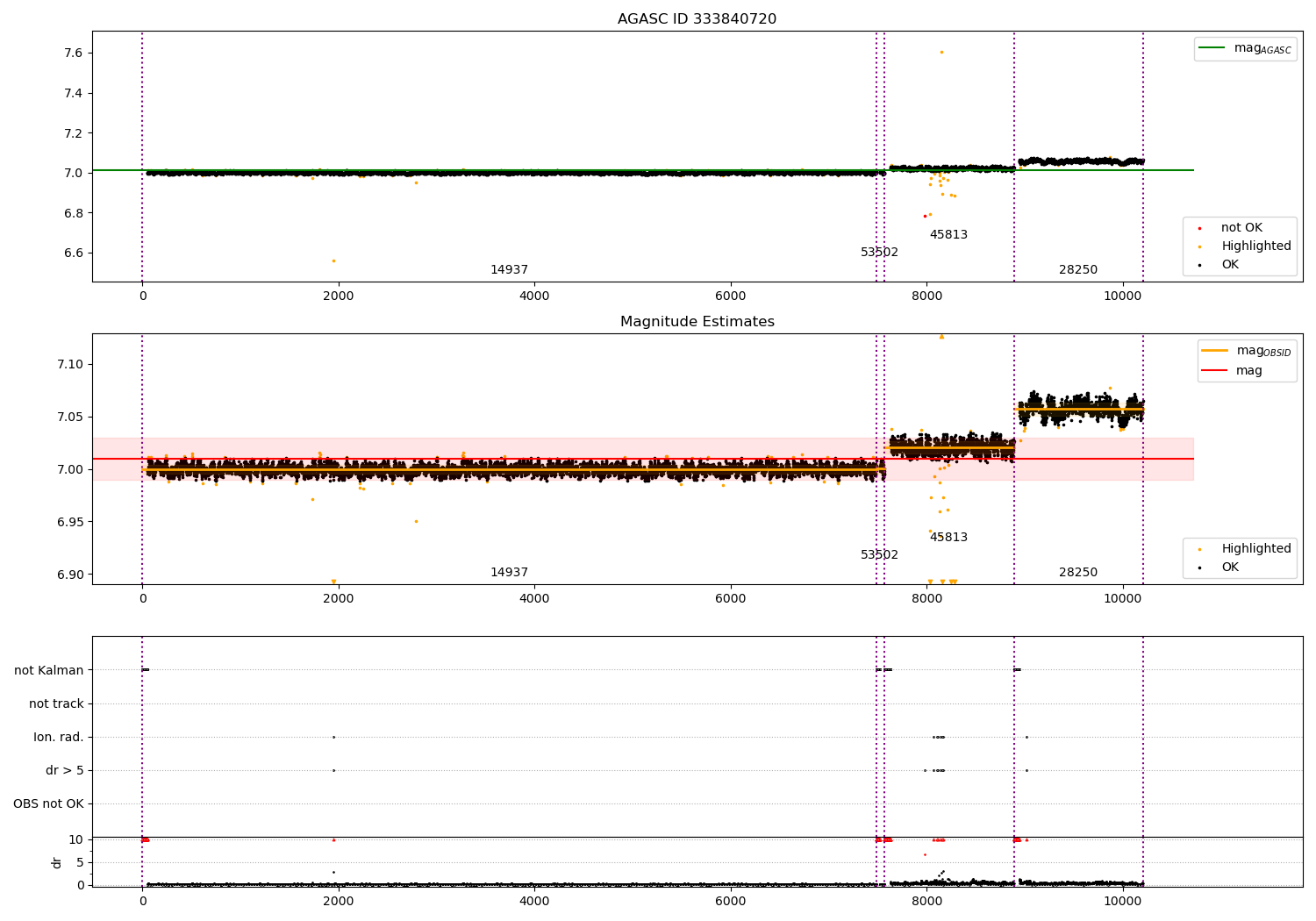Click obsid label 53502 in Magnitude Estimates plot
The width and height of the screenshot is (1316, 921).
click(879, 555)
